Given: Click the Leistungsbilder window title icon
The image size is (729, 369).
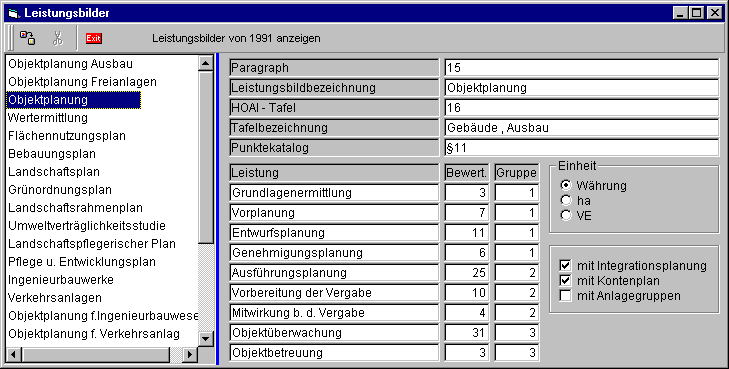Looking at the screenshot, I should (x=13, y=13).
